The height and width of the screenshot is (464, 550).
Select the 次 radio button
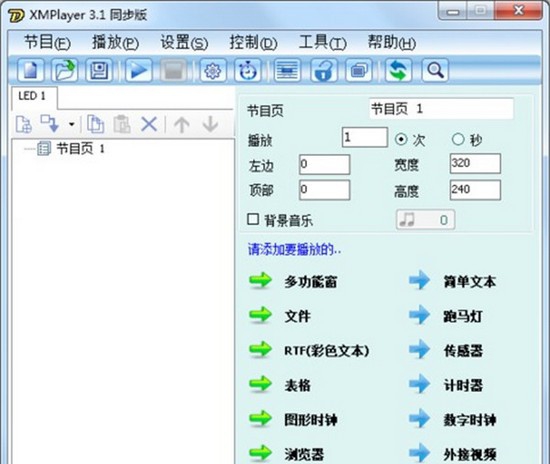point(401,140)
